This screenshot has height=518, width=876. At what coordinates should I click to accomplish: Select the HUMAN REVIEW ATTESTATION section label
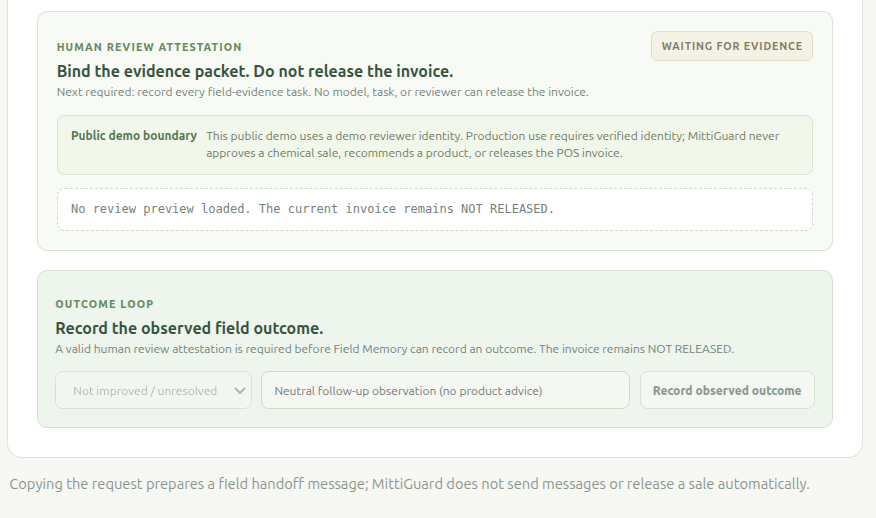coord(149,47)
